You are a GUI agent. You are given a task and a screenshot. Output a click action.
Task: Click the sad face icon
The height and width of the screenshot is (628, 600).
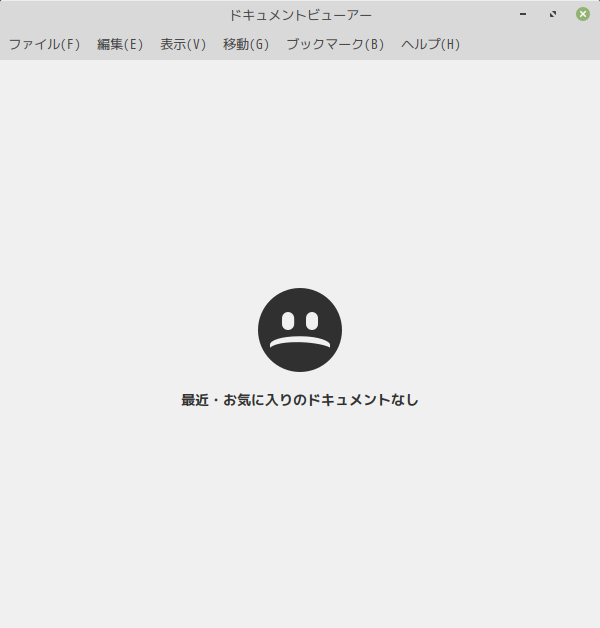(300, 330)
